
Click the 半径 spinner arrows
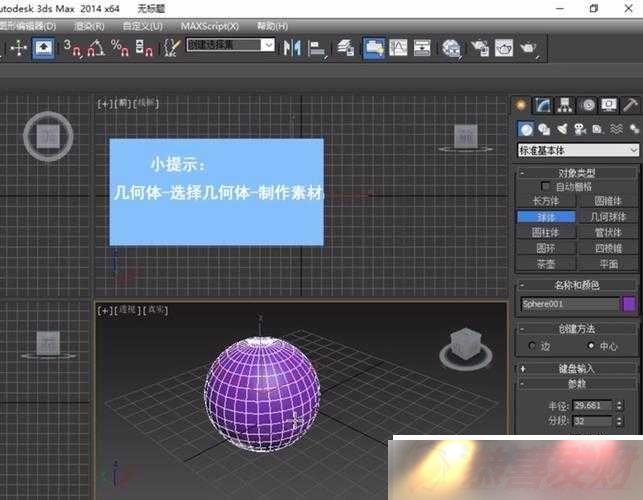(619, 406)
